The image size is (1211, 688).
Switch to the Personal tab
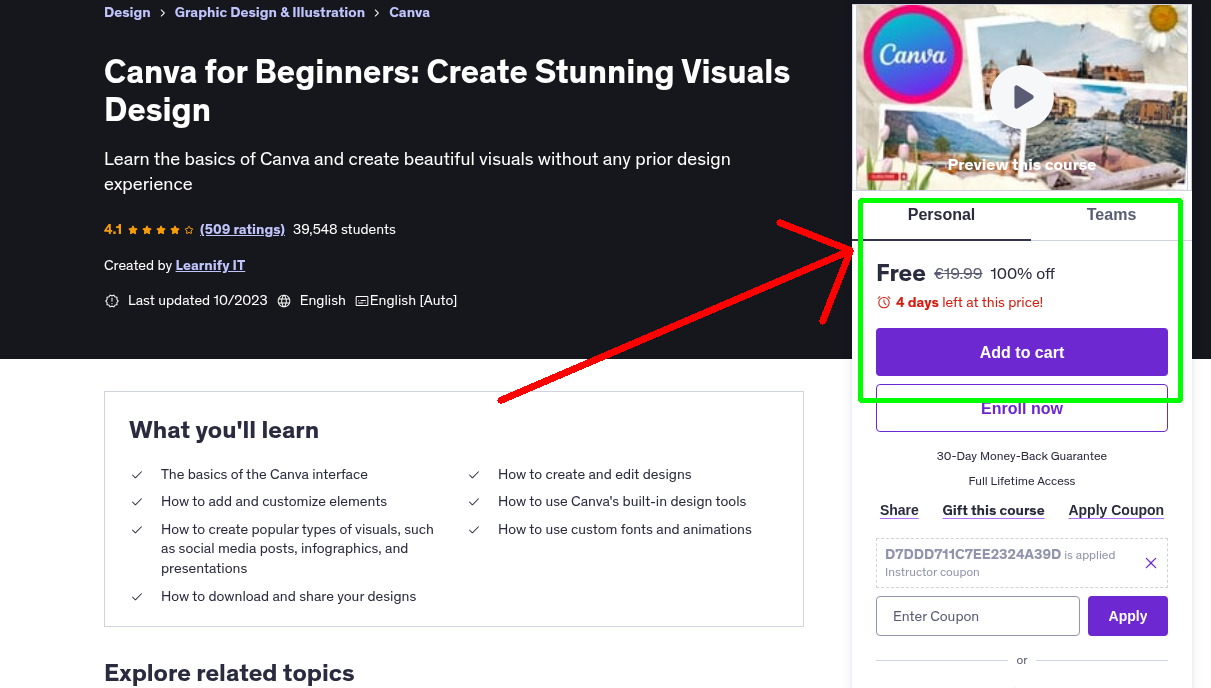tap(941, 215)
